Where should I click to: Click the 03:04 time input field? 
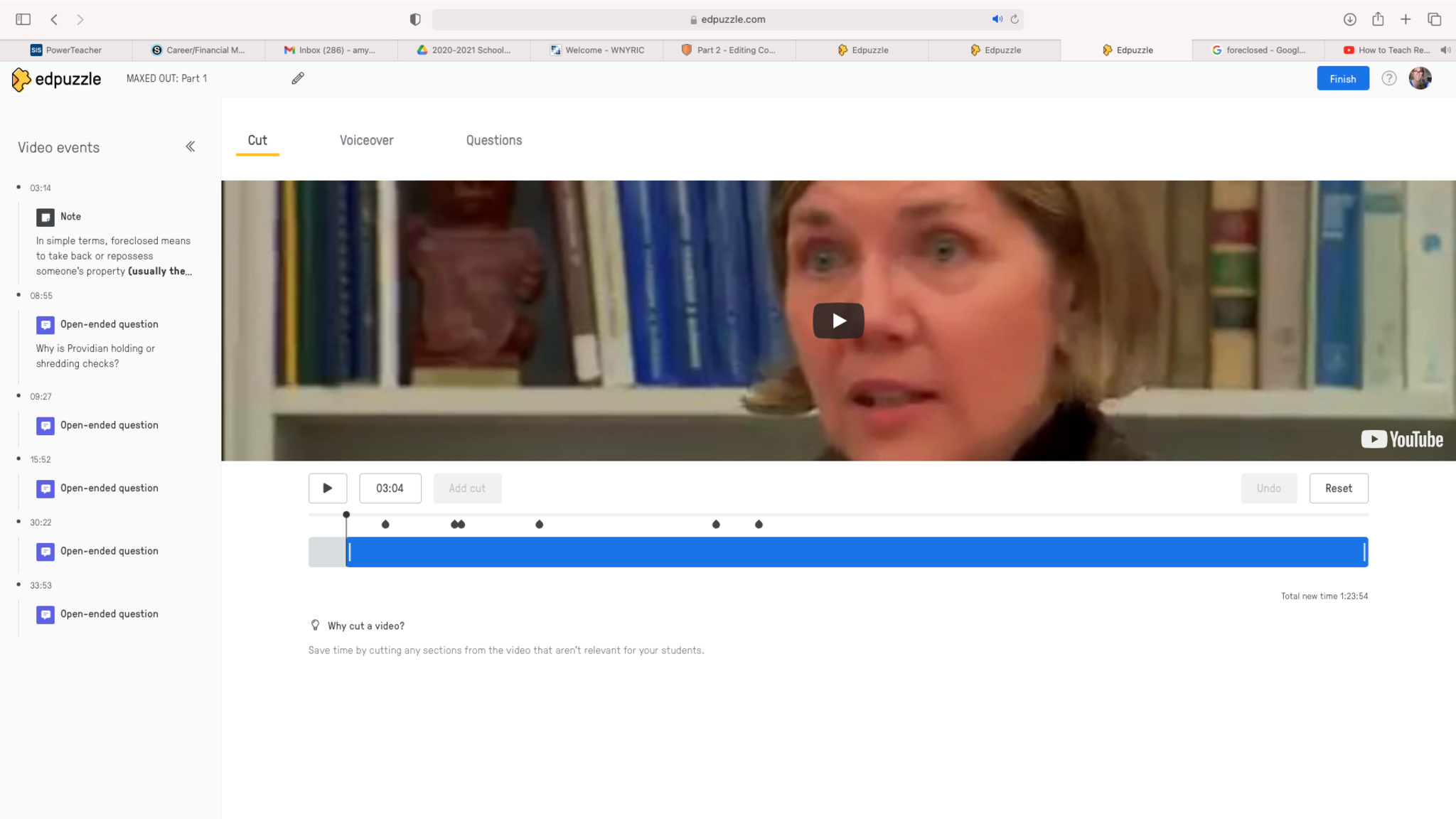pyautogui.click(x=390, y=488)
